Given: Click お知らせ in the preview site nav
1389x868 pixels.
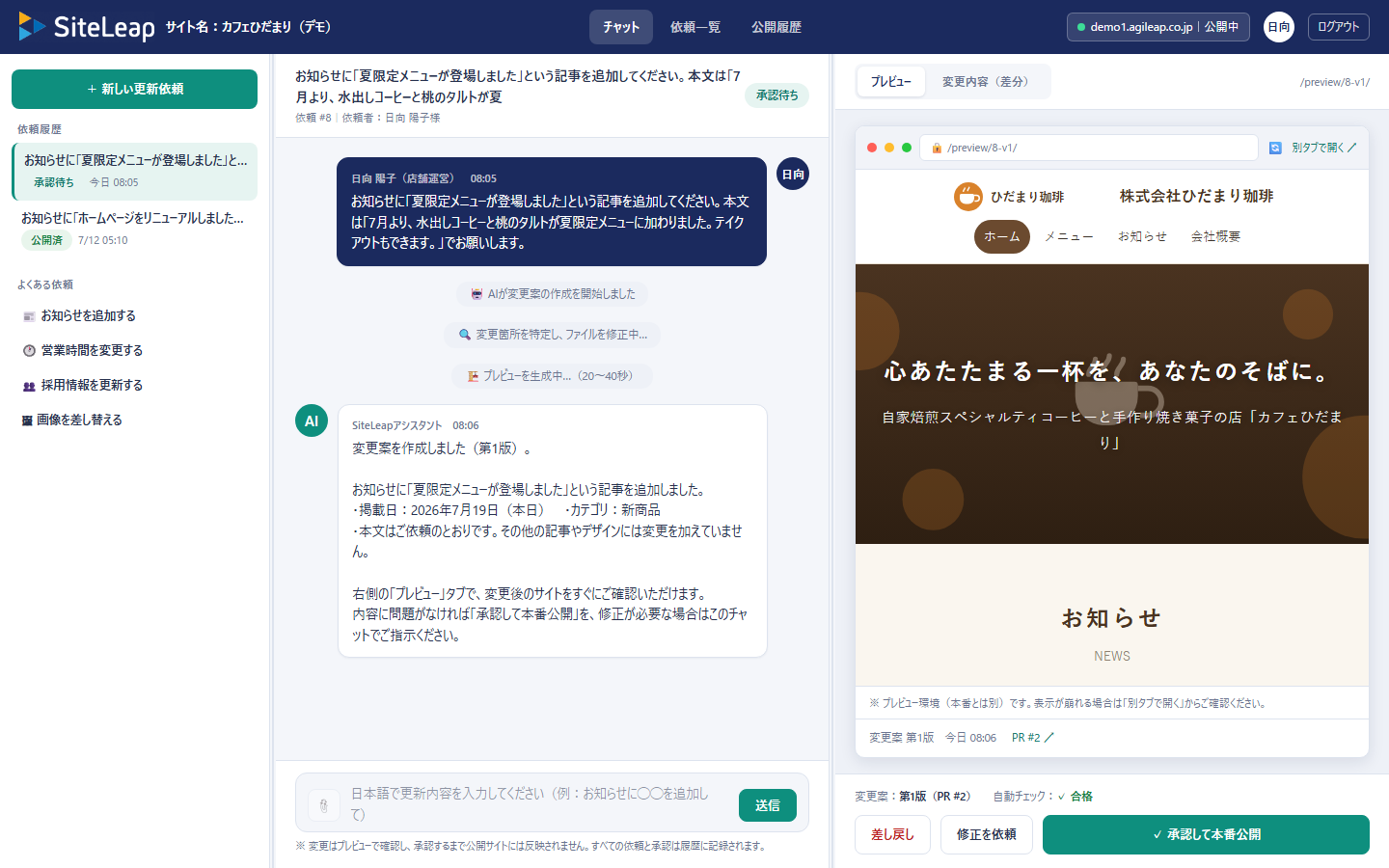Looking at the screenshot, I should (1143, 236).
